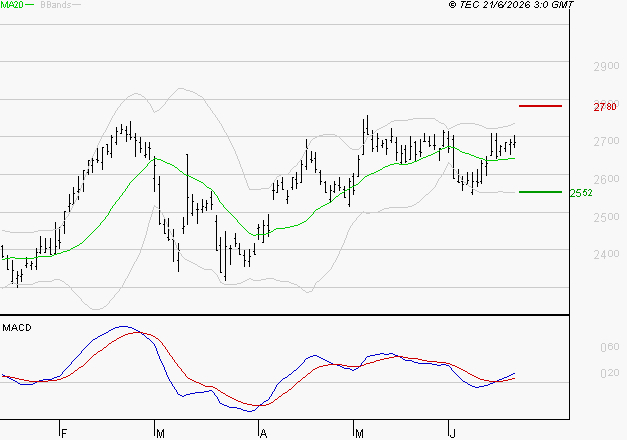Viewport: 627px width, 440px height.
Task: Click the red 2780 resistance label
Action: (605, 107)
